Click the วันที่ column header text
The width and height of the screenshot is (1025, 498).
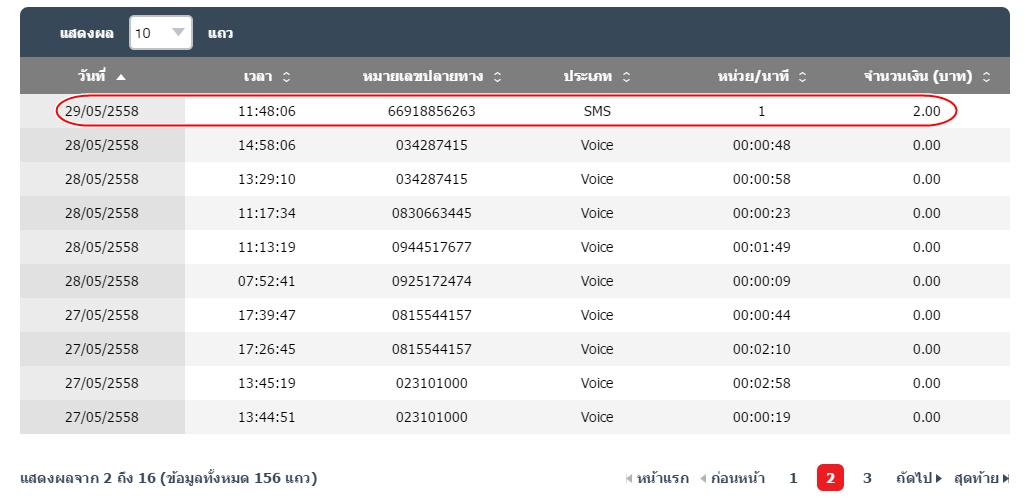92,77
